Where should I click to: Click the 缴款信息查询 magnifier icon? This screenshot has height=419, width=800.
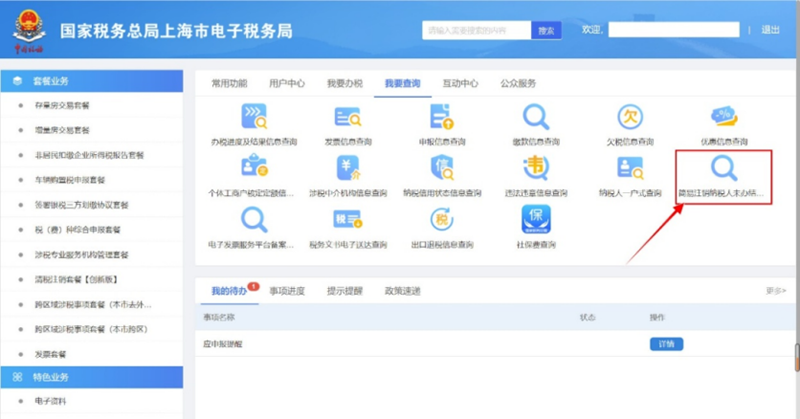point(536,119)
